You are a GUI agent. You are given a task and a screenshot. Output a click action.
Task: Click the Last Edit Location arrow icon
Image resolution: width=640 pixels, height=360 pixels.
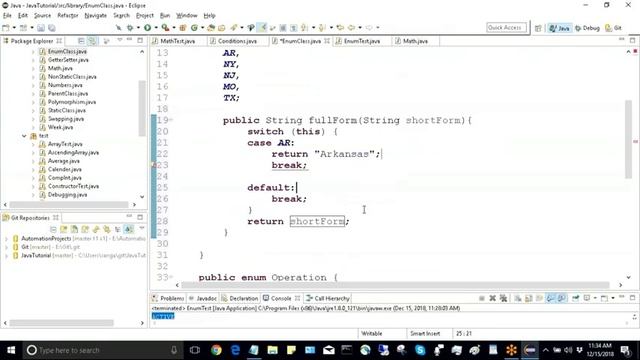340,28
